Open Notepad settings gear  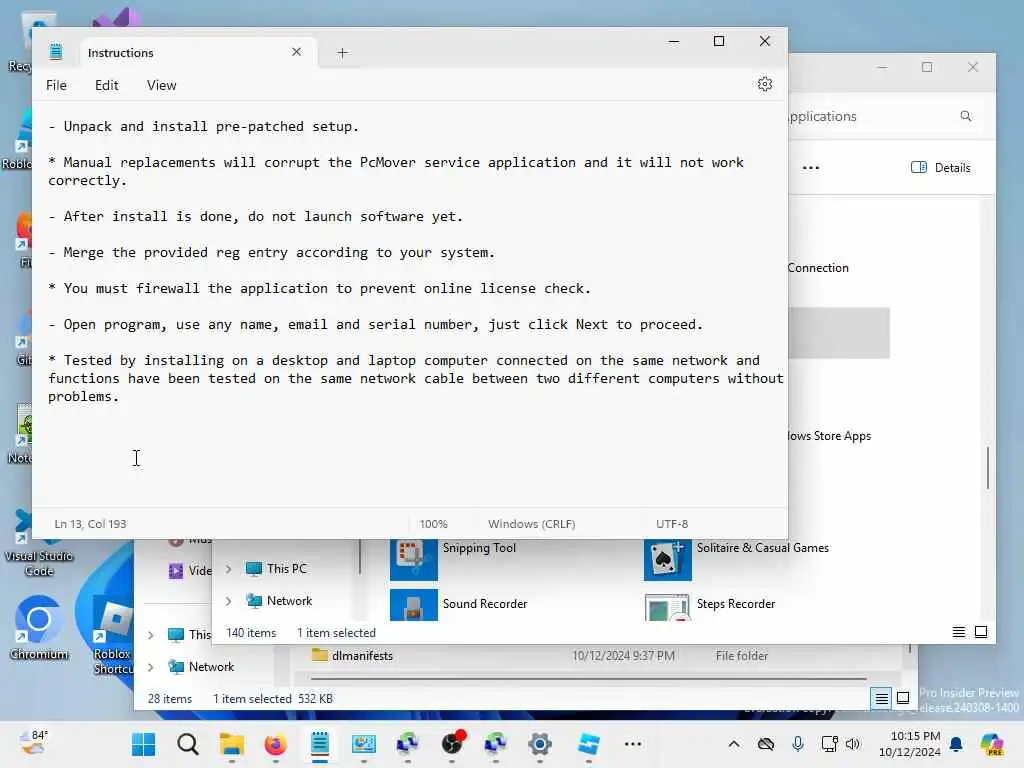point(765,84)
